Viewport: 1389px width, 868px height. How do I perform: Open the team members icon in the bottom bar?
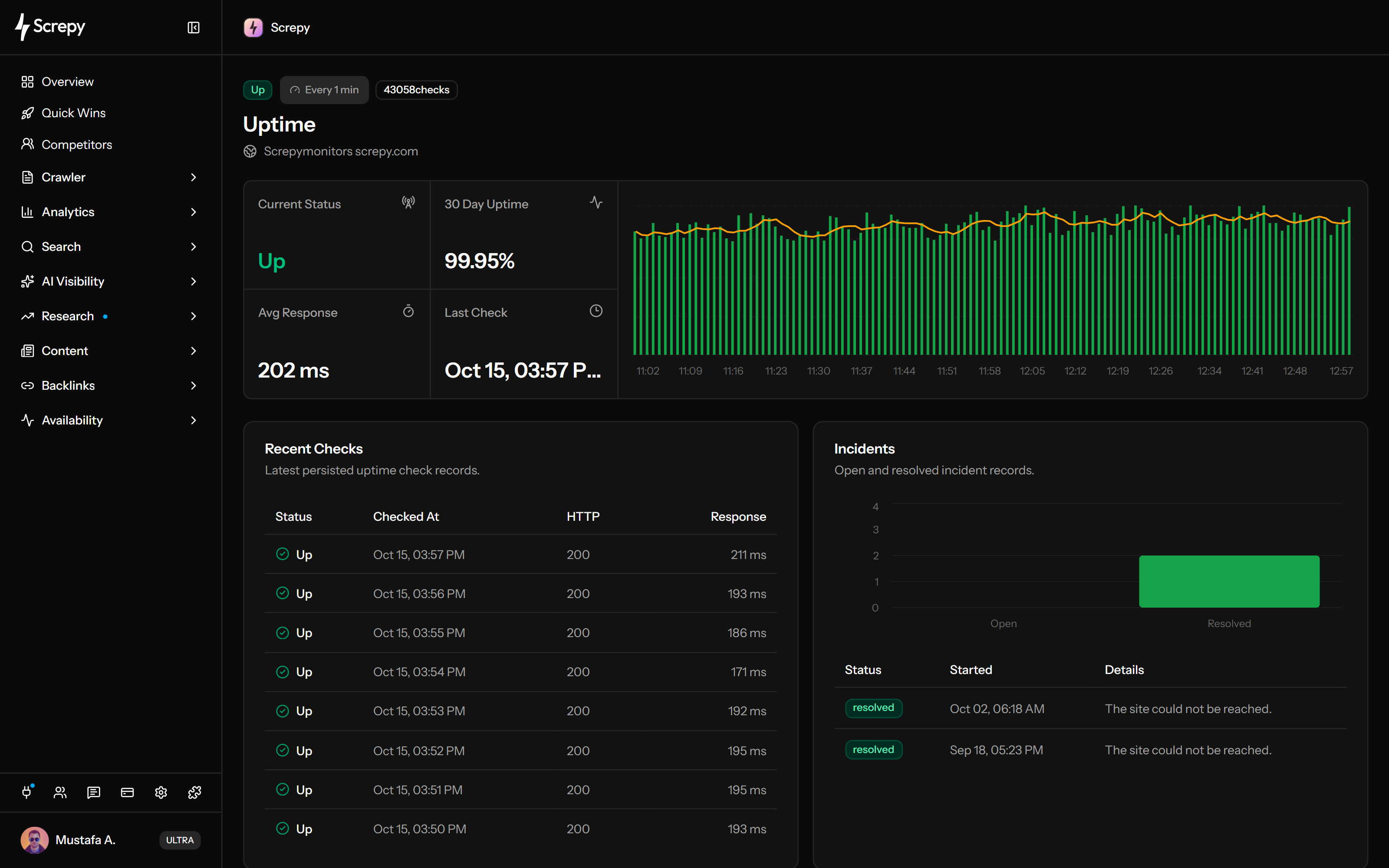[x=60, y=792]
